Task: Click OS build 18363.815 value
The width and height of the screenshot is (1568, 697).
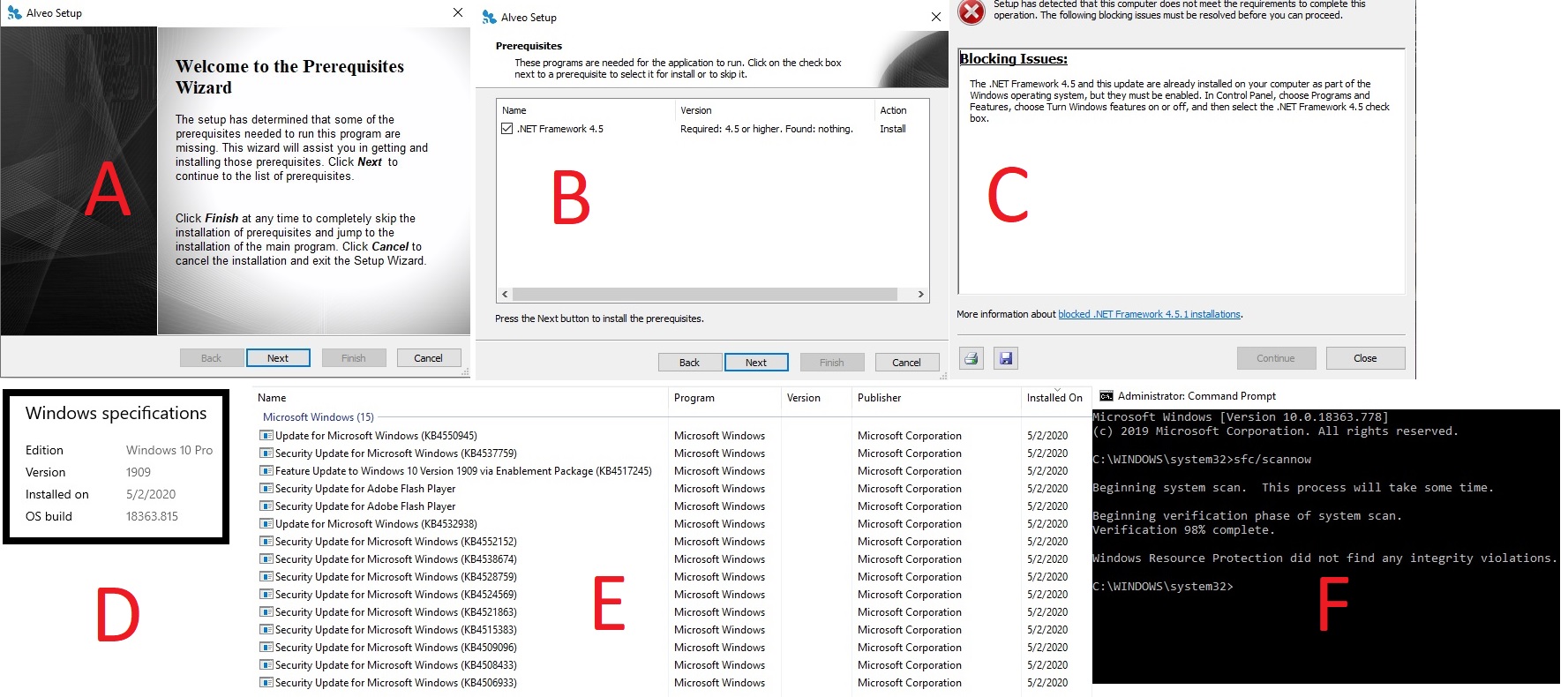Action: tap(152, 516)
